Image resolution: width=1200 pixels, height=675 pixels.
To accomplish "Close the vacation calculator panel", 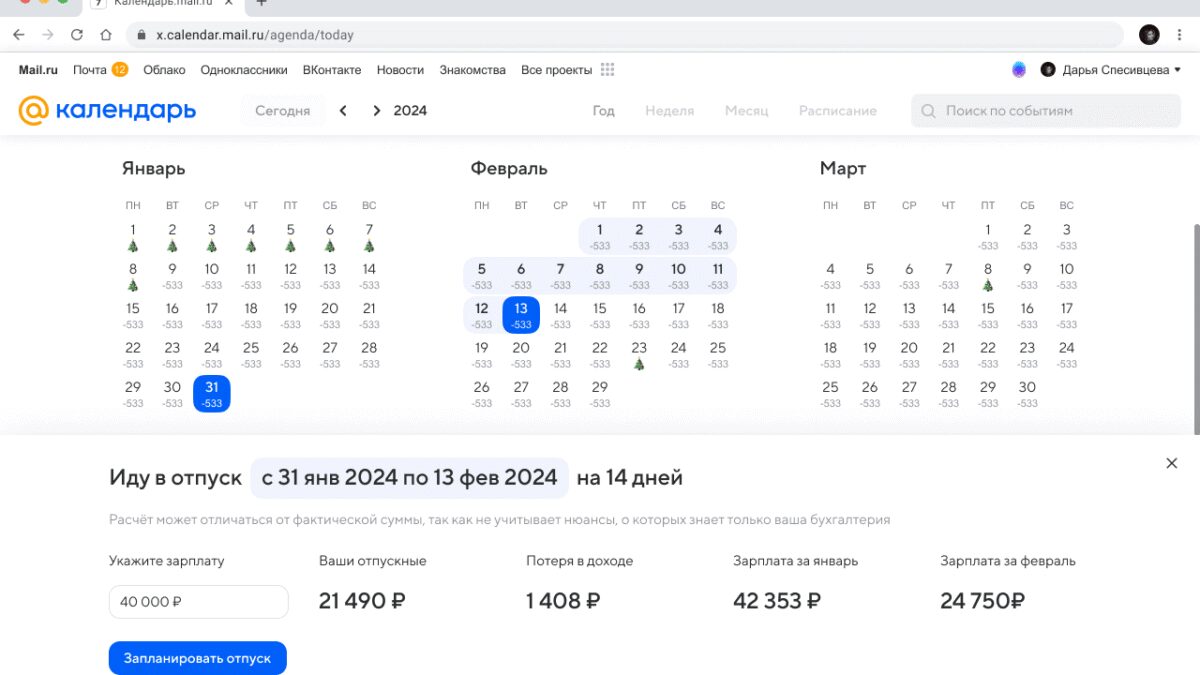I will click(x=1172, y=463).
